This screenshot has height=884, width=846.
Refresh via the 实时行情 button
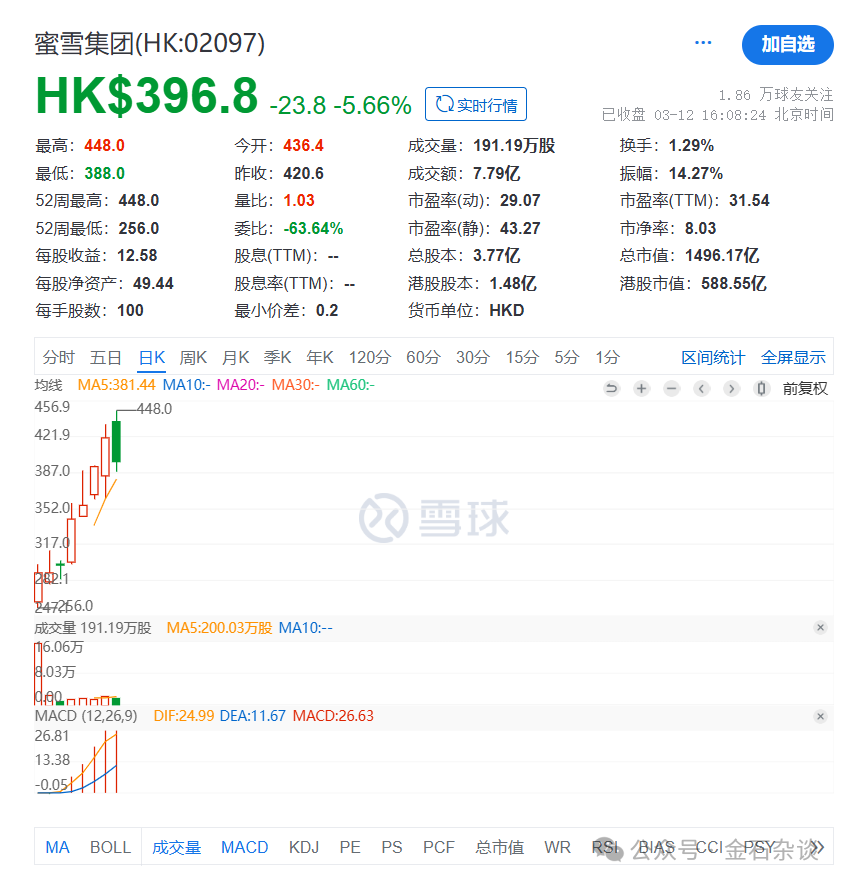click(476, 104)
